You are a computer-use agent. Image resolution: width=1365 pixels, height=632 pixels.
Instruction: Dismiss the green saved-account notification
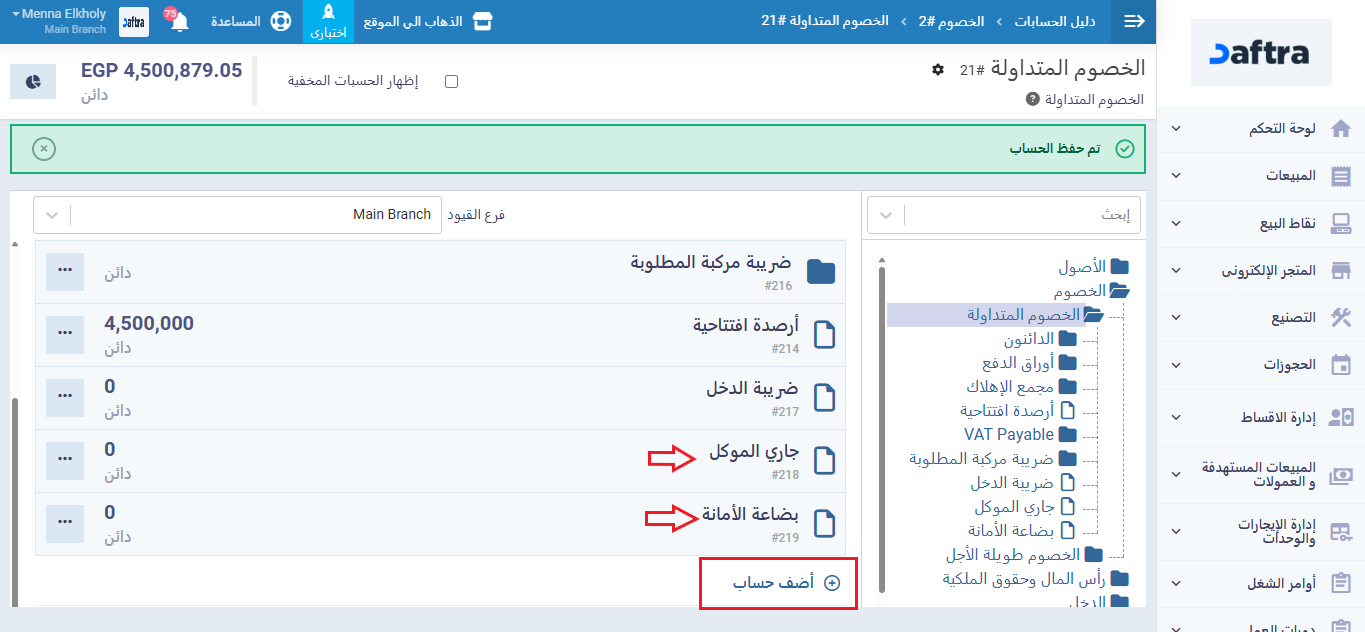pos(43,149)
